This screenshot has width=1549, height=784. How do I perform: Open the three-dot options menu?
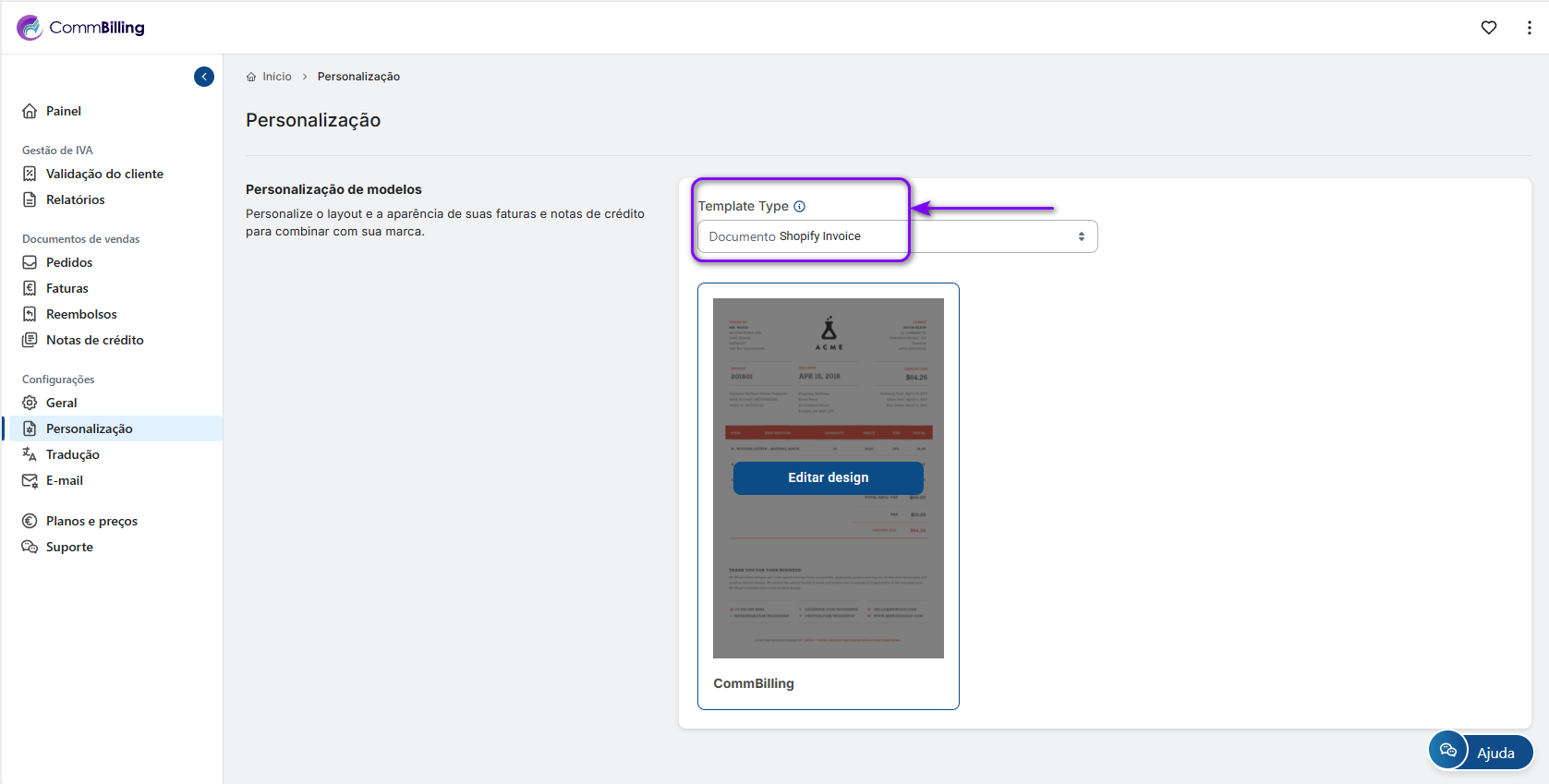pyautogui.click(x=1529, y=28)
